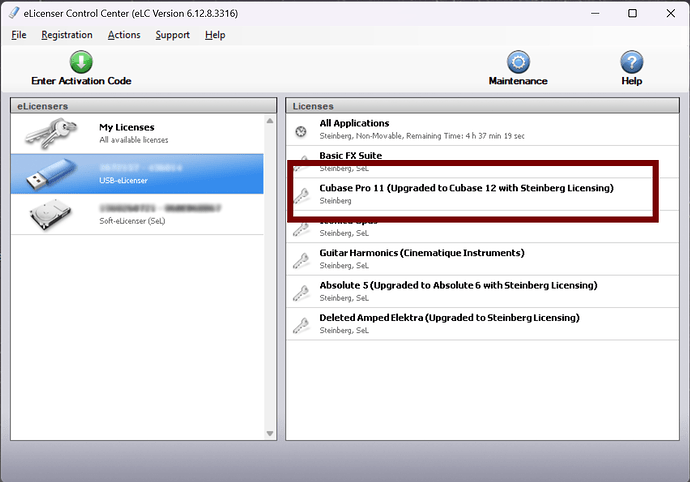Maximize the eLicenser Control Center window
The image size is (690, 482).
point(632,13)
